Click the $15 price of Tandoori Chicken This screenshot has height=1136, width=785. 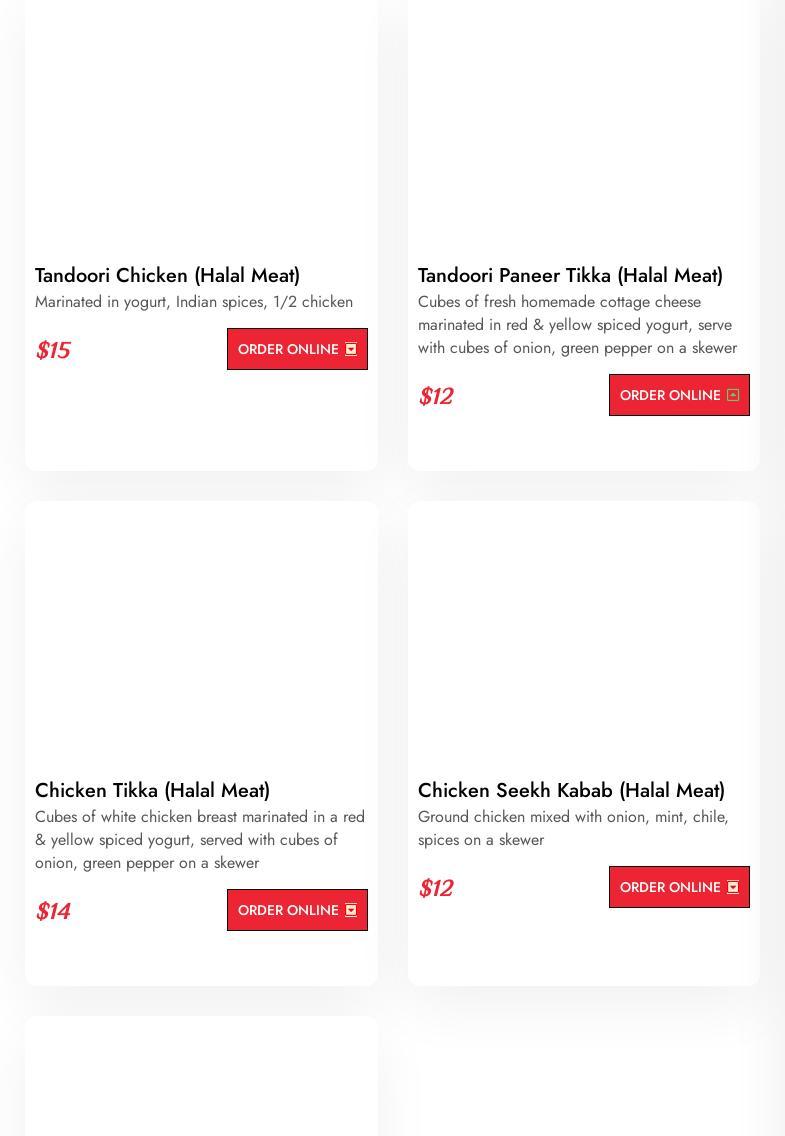52,350
